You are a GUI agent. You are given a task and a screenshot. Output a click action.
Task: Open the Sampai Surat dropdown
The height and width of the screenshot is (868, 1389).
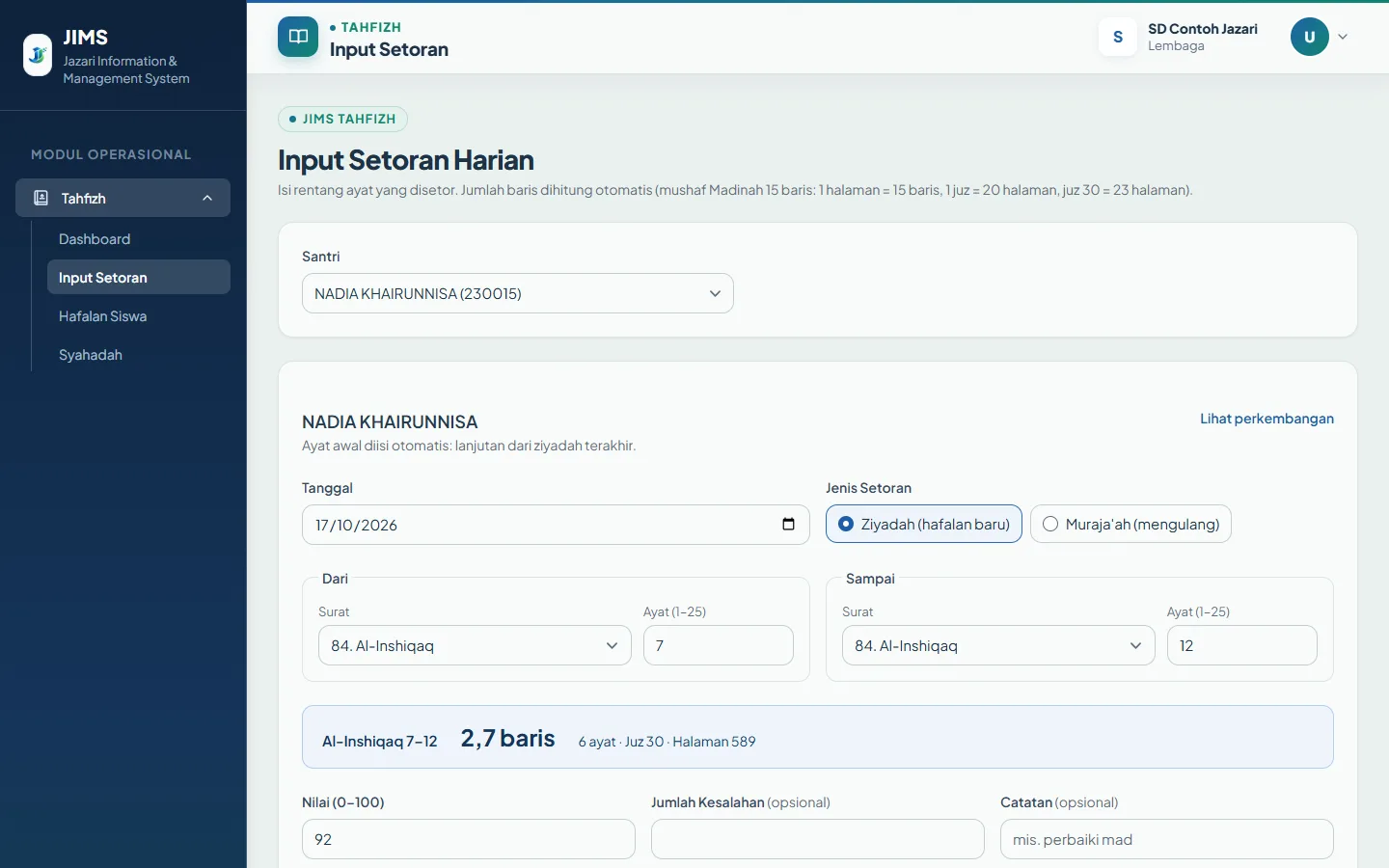(x=998, y=645)
